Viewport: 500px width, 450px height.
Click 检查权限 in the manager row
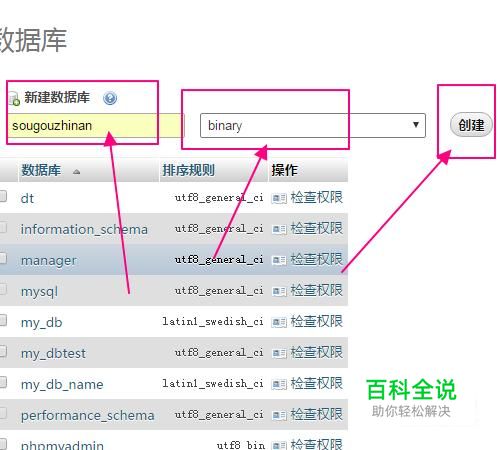[x=316, y=259]
